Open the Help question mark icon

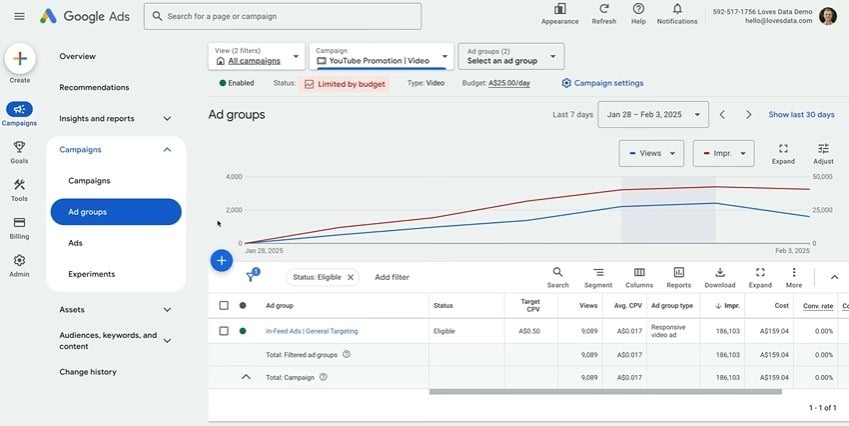(638, 9)
